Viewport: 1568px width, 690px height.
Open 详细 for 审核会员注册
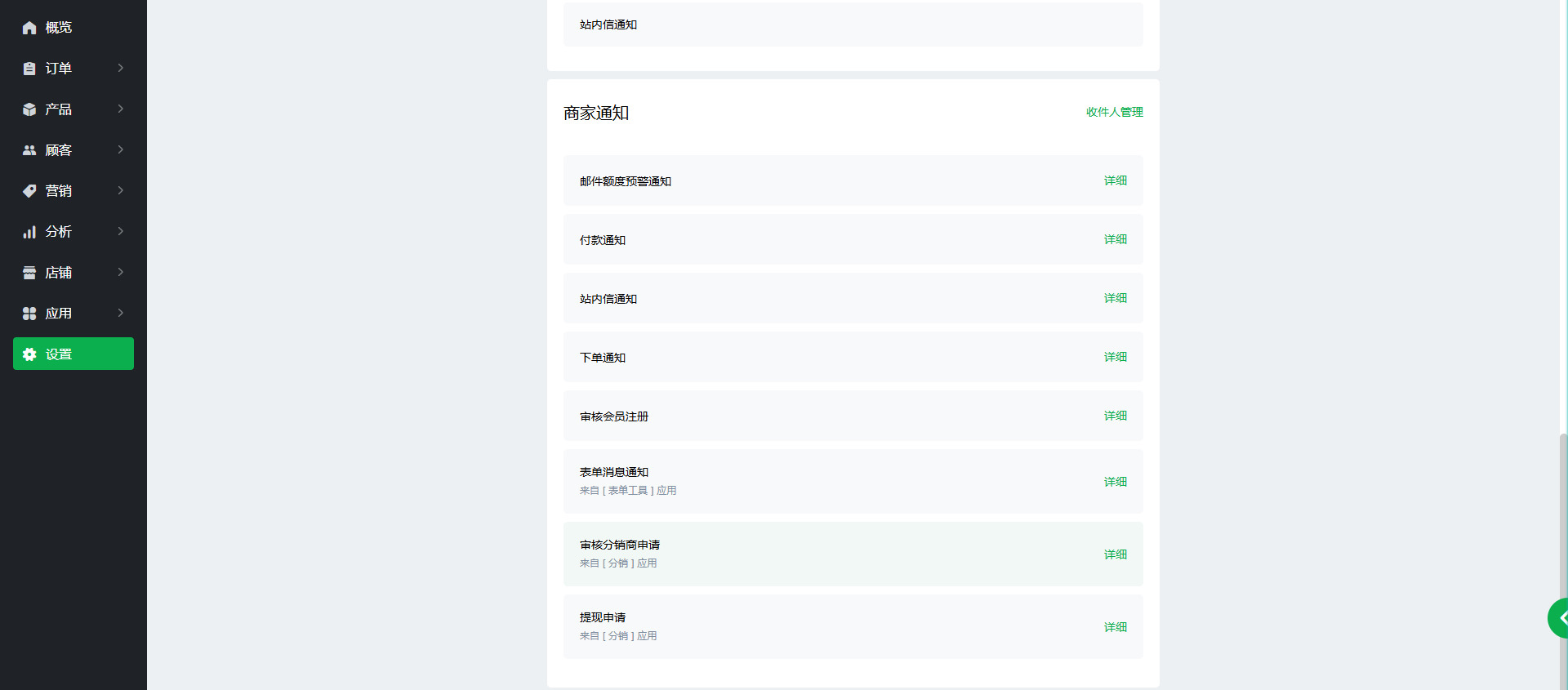coord(1115,416)
